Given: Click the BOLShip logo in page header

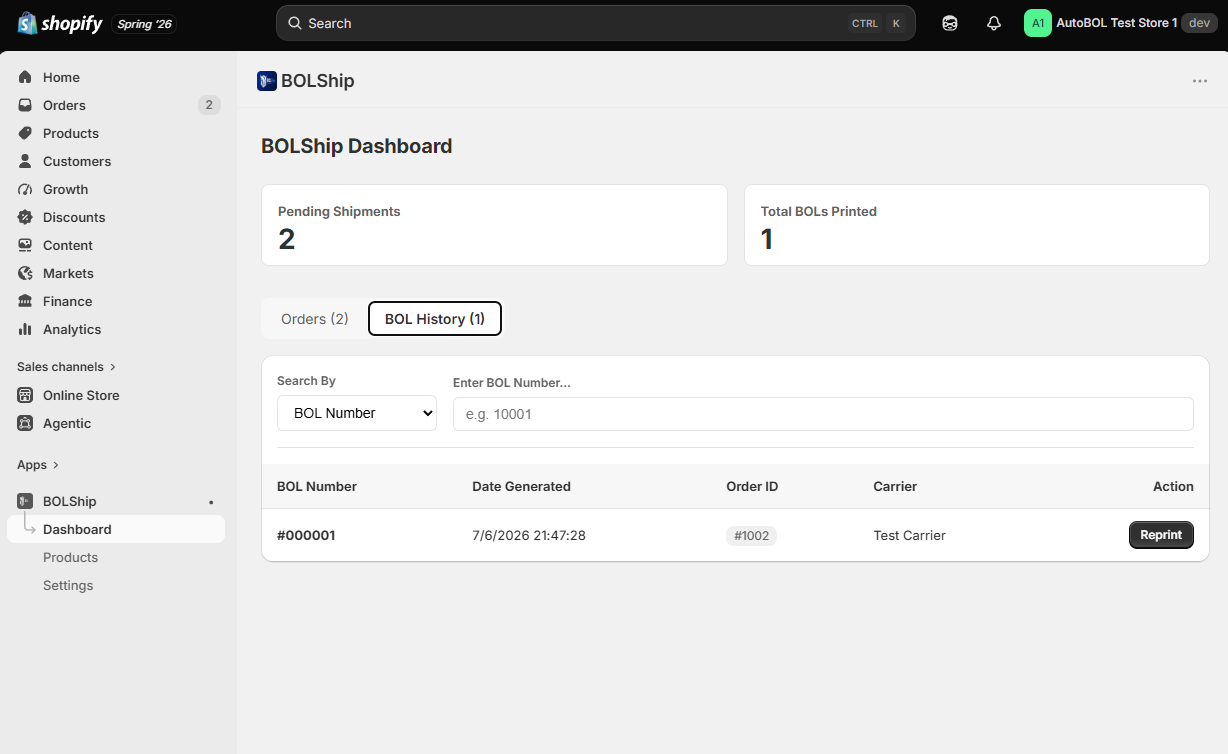Looking at the screenshot, I should (x=267, y=81).
